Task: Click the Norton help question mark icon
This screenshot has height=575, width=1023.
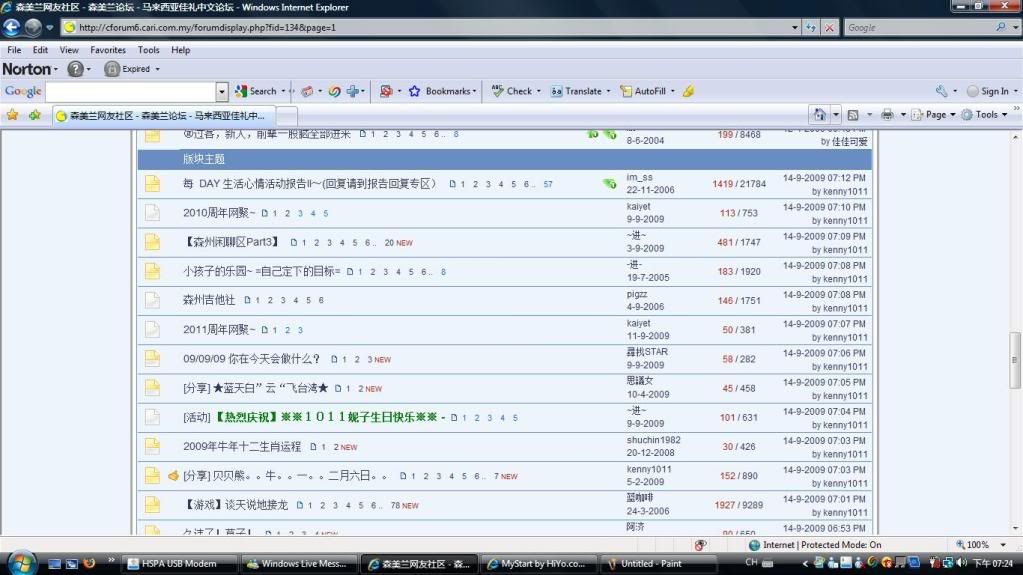Action: point(75,69)
